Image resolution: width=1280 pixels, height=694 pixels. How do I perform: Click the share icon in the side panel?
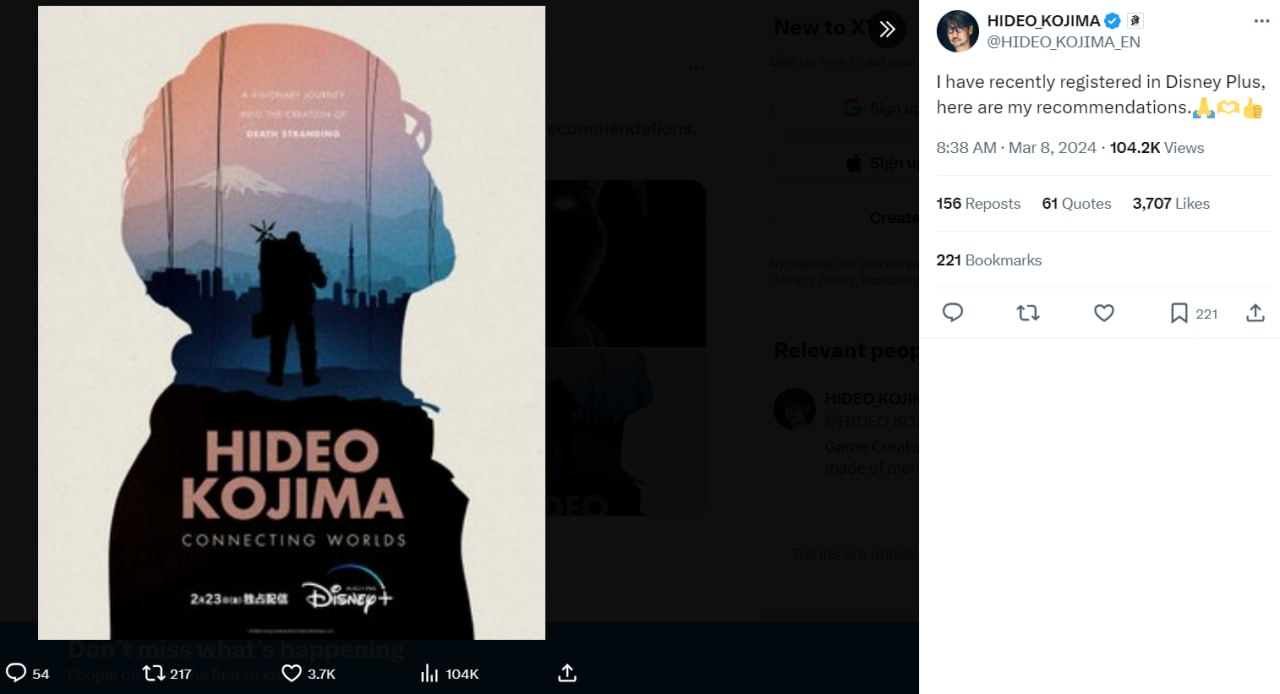pos(1256,313)
